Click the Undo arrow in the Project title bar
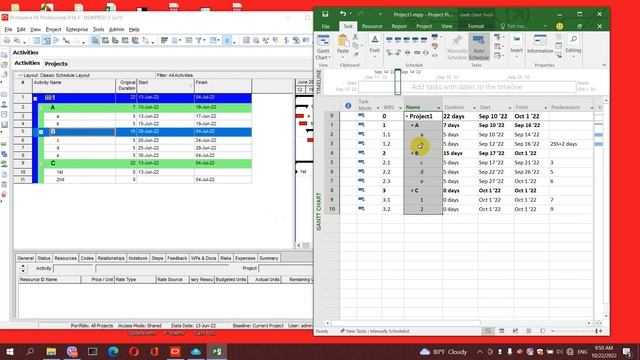This screenshot has width=640, height=360. pos(343,14)
